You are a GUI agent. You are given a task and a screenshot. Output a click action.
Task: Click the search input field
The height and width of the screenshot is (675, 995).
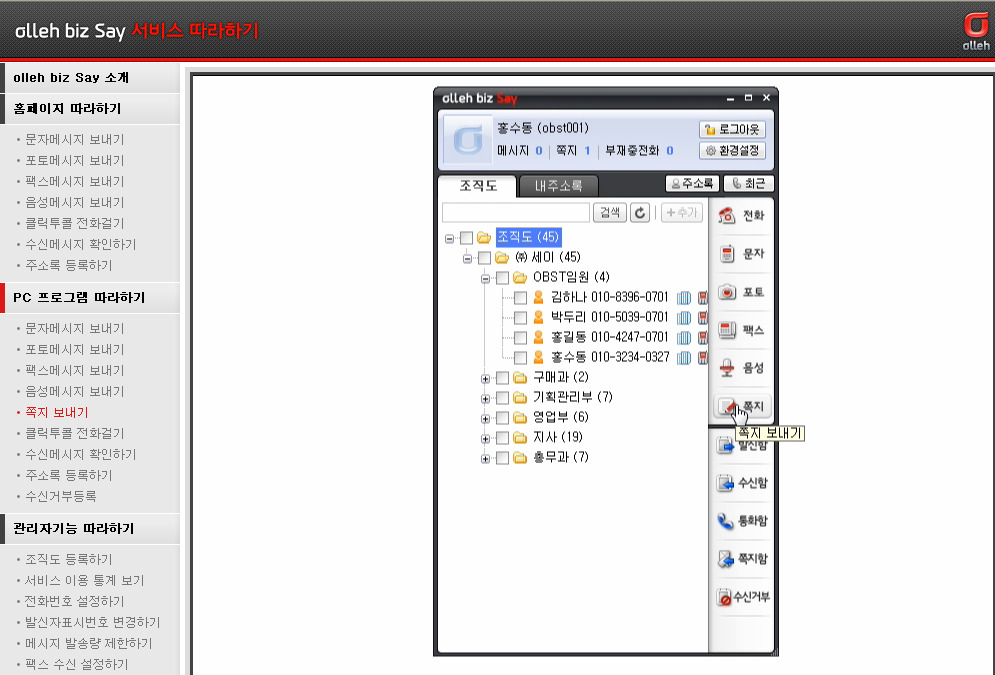516,213
